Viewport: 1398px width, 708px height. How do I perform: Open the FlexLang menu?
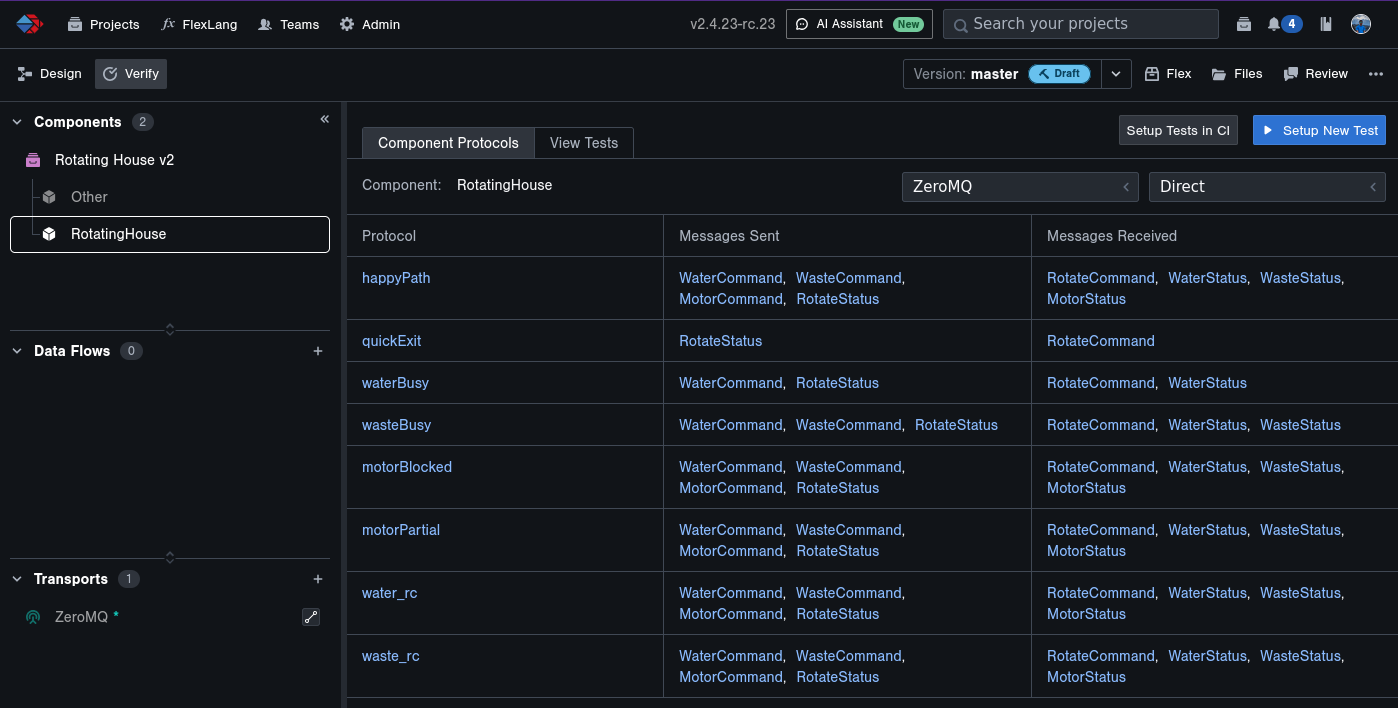(200, 24)
